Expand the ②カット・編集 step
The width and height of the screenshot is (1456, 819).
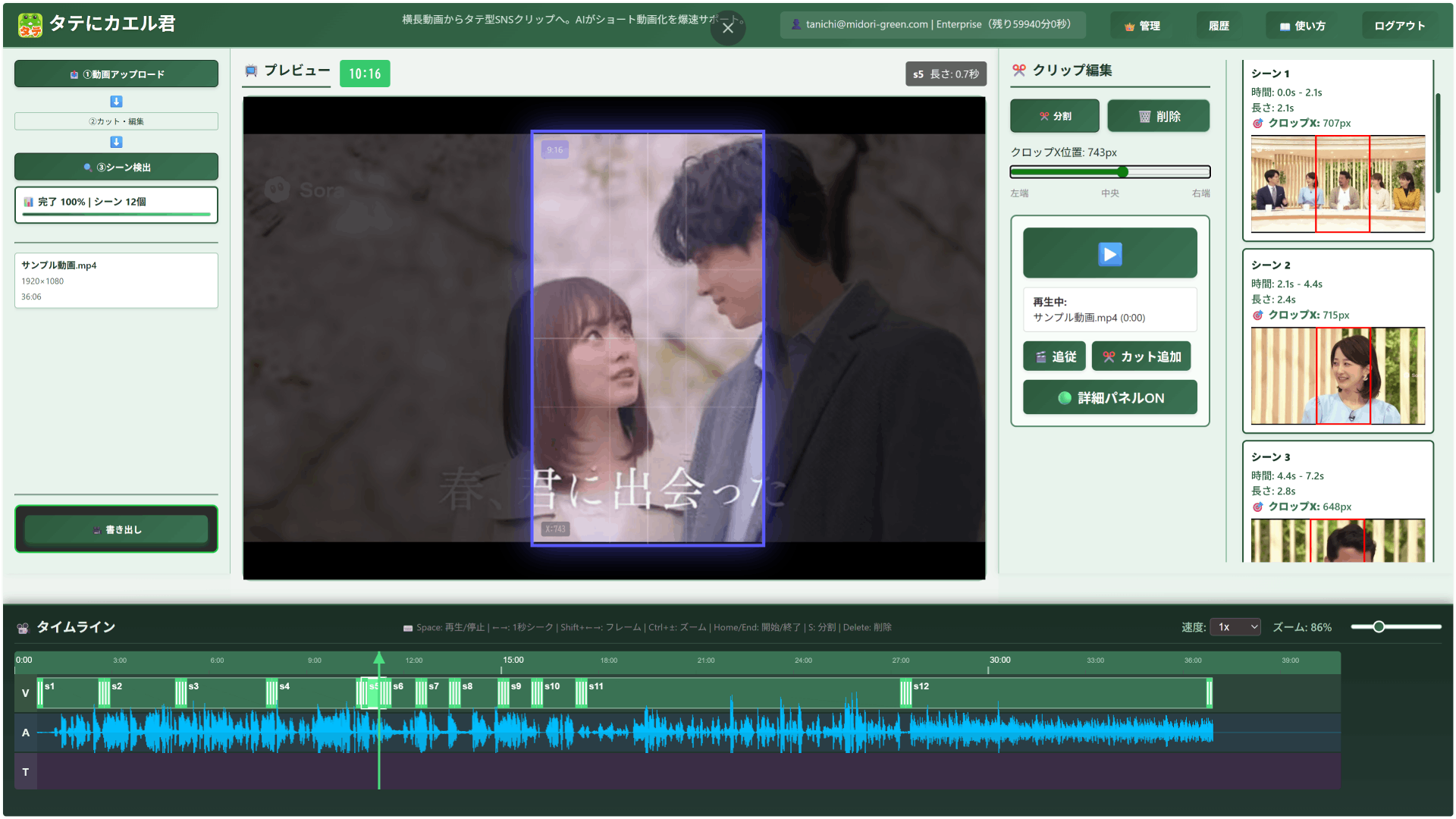116,121
